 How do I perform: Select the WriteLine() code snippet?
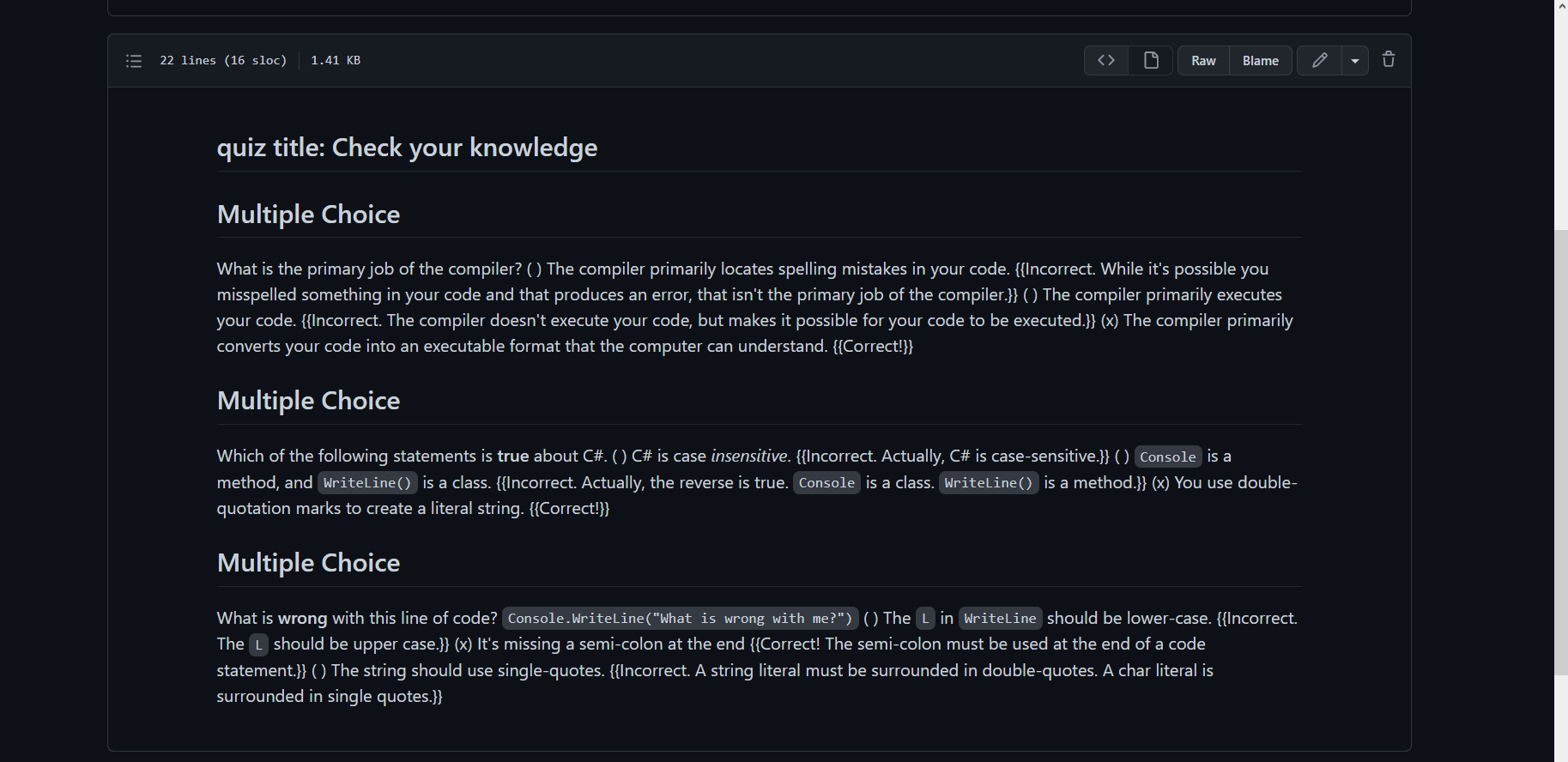tap(366, 482)
